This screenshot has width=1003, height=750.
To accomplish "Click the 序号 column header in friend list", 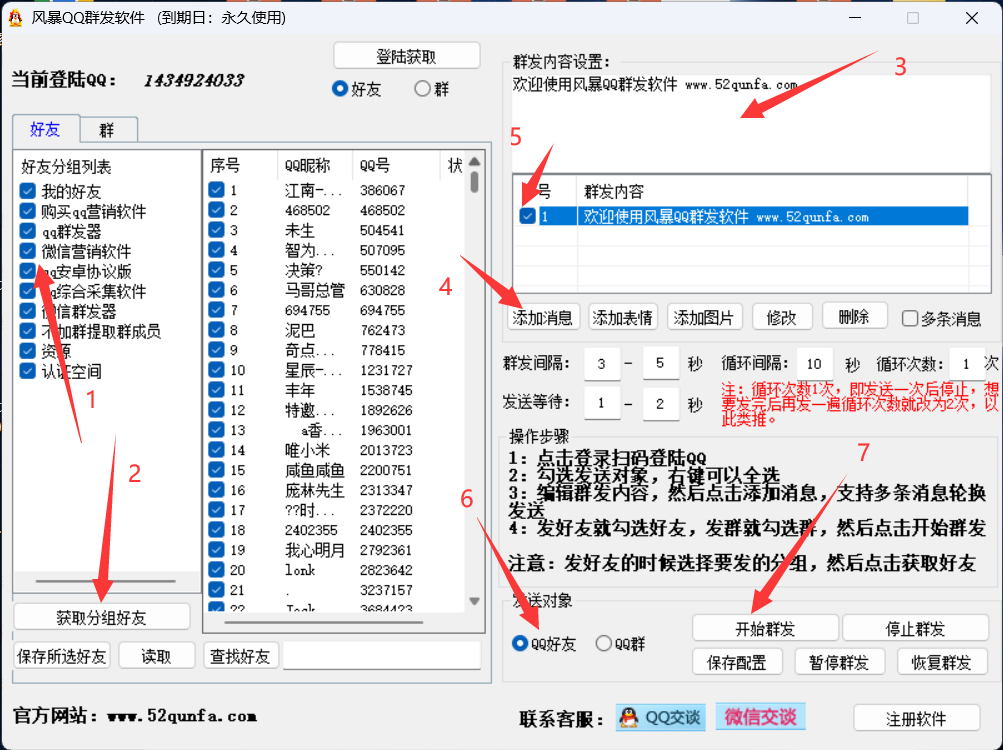I will tap(240, 166).
